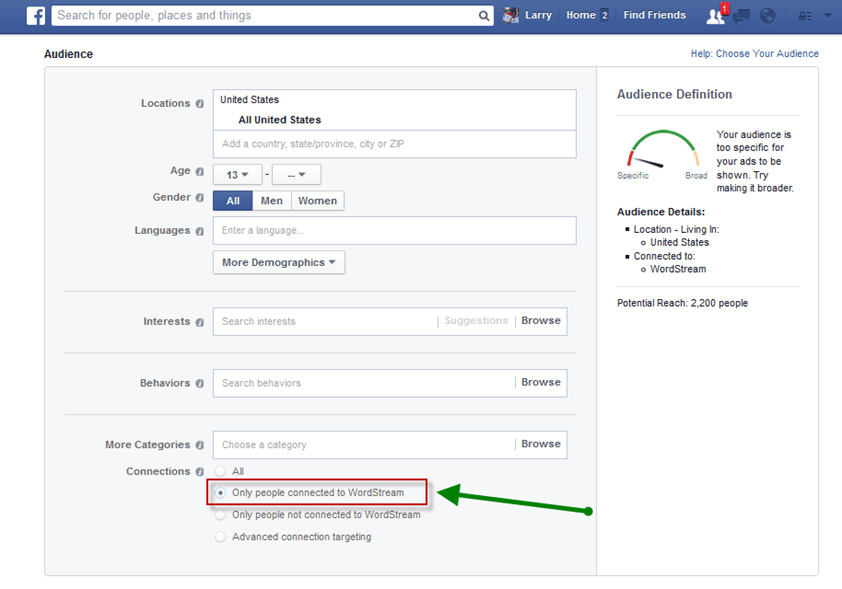This screenshot has height=589, width=842.
Task: Go to Home in top bar
Action: tap(580, 15)
